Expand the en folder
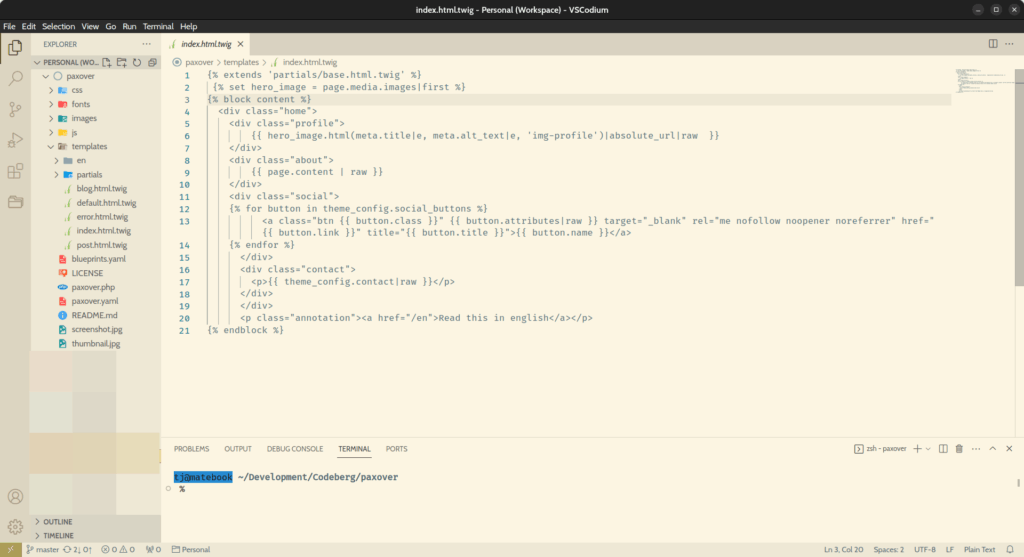This screenshot has width=1024, height=557. (x=56, y=161)
